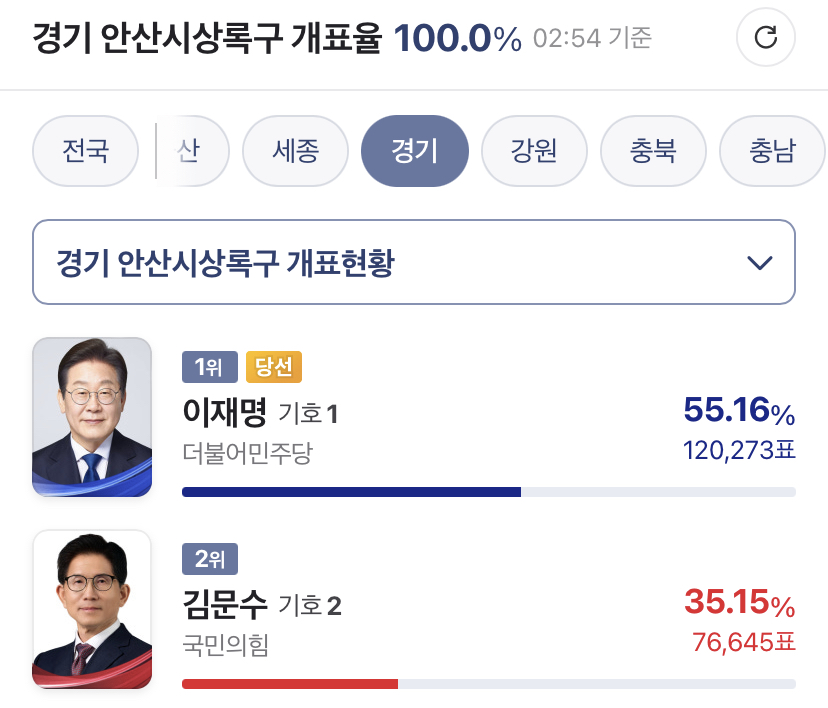Viewport: 828px width, 708px height.
Task: Click the second-place candidate's photo
Action: (x=92, y=609)
